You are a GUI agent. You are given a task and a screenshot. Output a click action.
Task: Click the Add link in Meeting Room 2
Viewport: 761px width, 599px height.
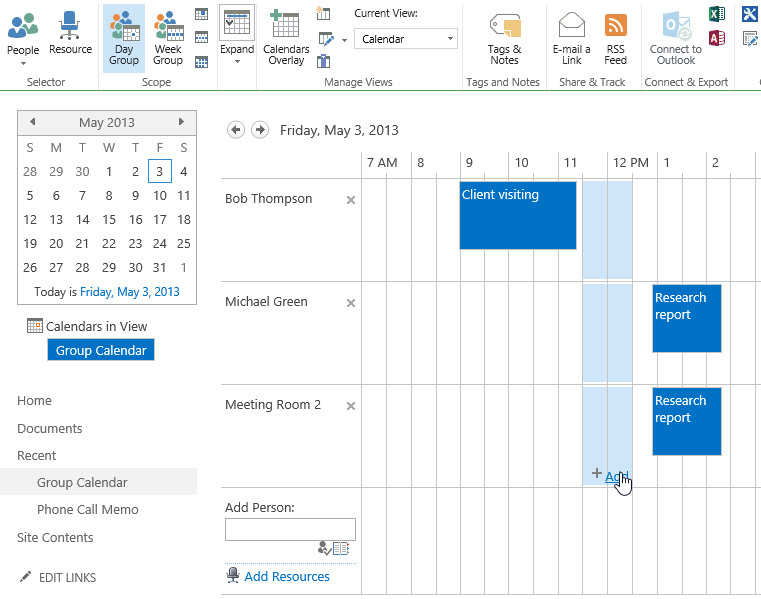616,476
